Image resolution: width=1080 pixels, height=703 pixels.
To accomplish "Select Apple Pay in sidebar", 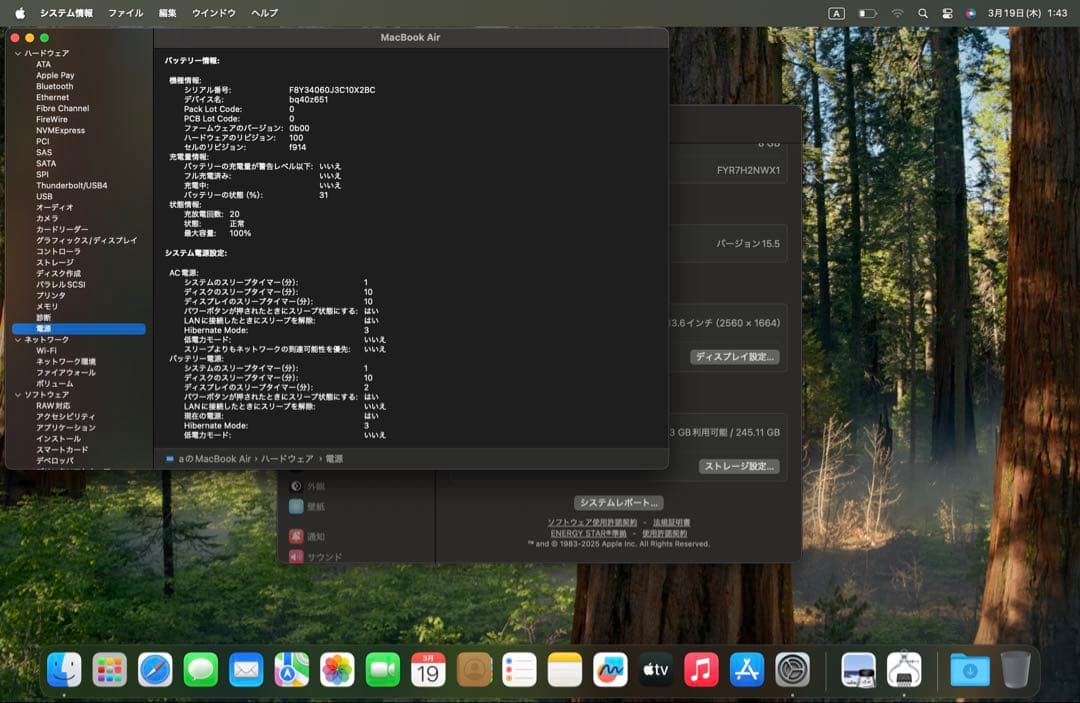I will [55, 75].
